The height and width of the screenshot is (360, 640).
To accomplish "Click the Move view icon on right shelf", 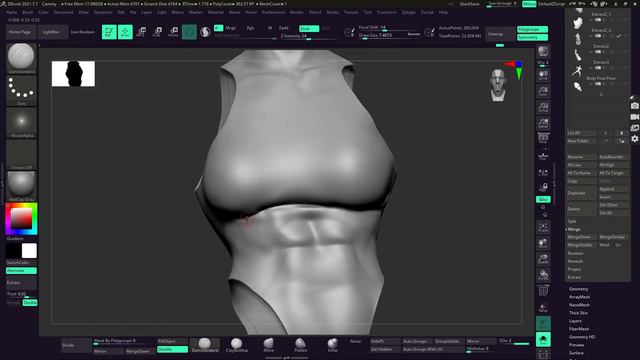I will 543,243.
